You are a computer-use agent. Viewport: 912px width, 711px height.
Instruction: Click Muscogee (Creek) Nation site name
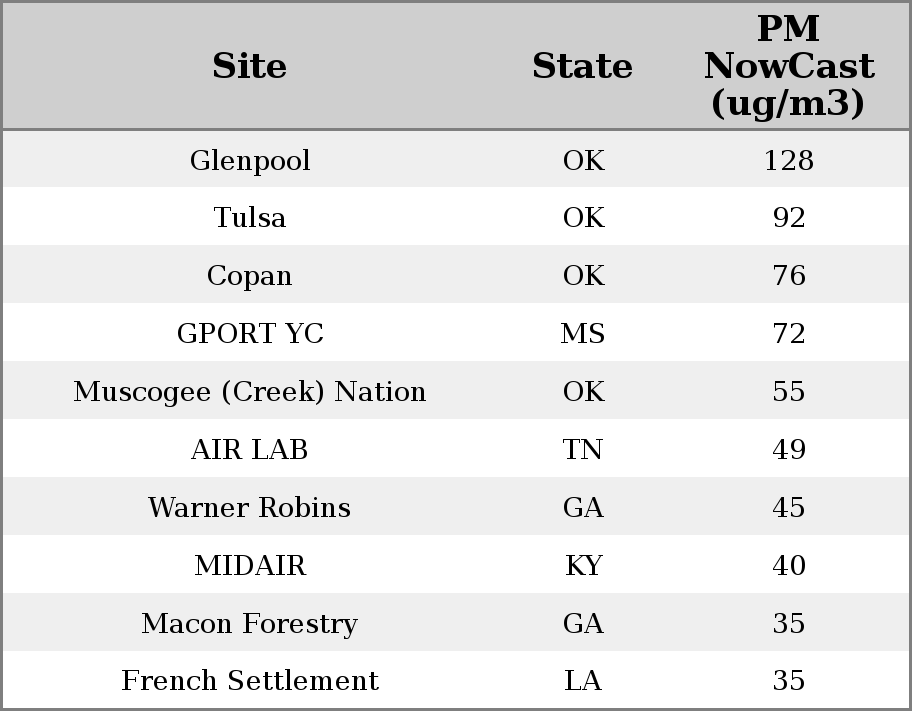point(250,392)
